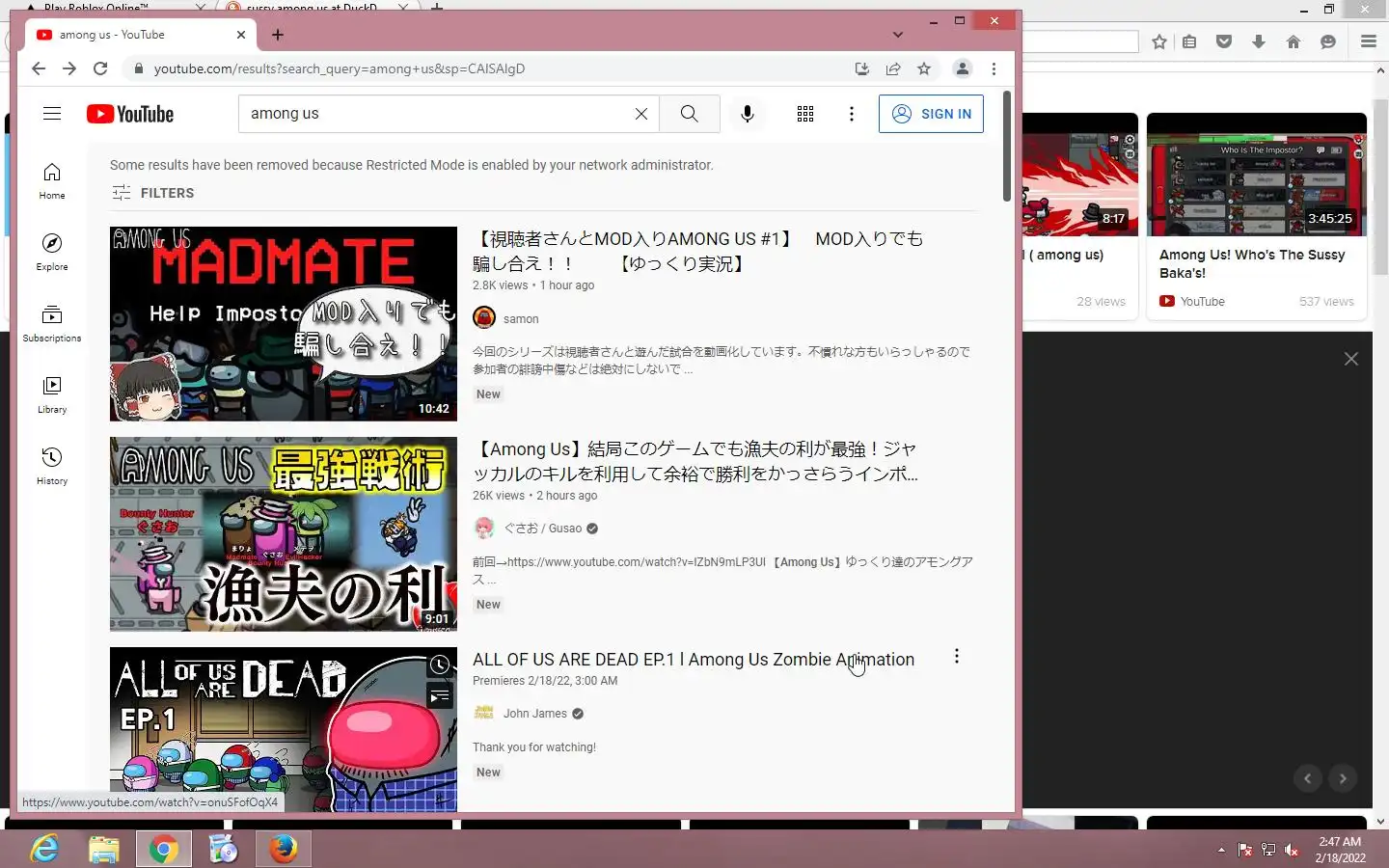Reload the YouTube page
This screenshot has height=868, width=1389.
[x=100, y=68]
